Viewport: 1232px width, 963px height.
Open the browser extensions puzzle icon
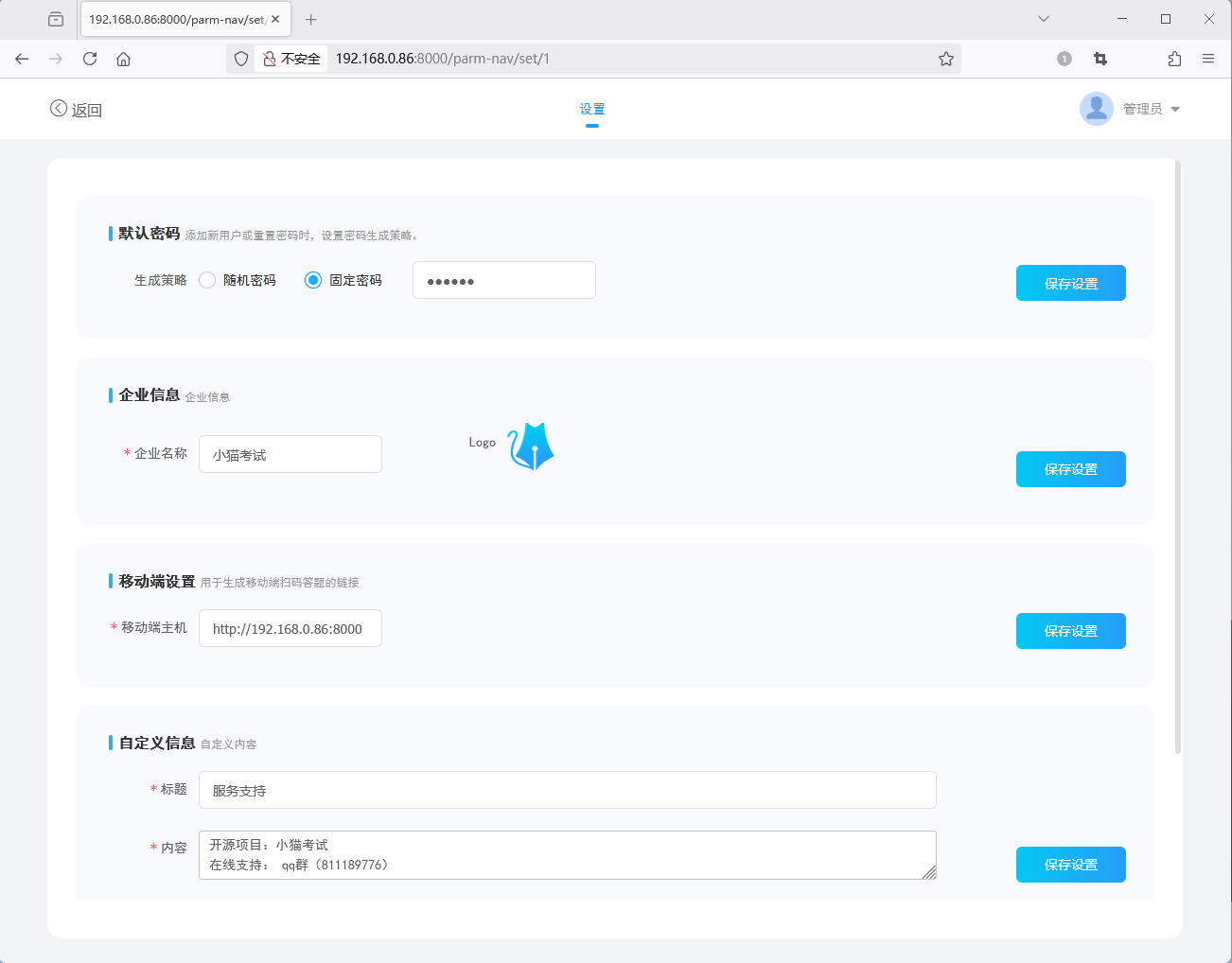point(1174,58)
